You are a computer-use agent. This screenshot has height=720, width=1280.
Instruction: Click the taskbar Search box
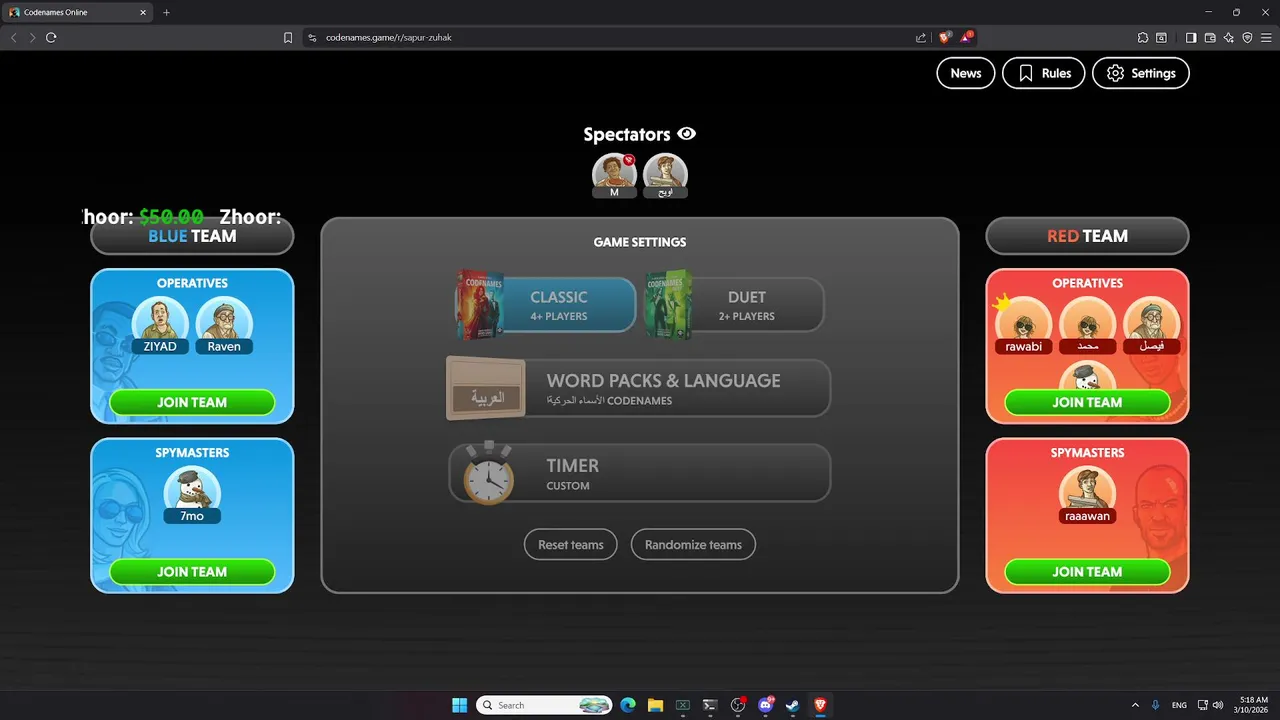(x=545, y=705)
